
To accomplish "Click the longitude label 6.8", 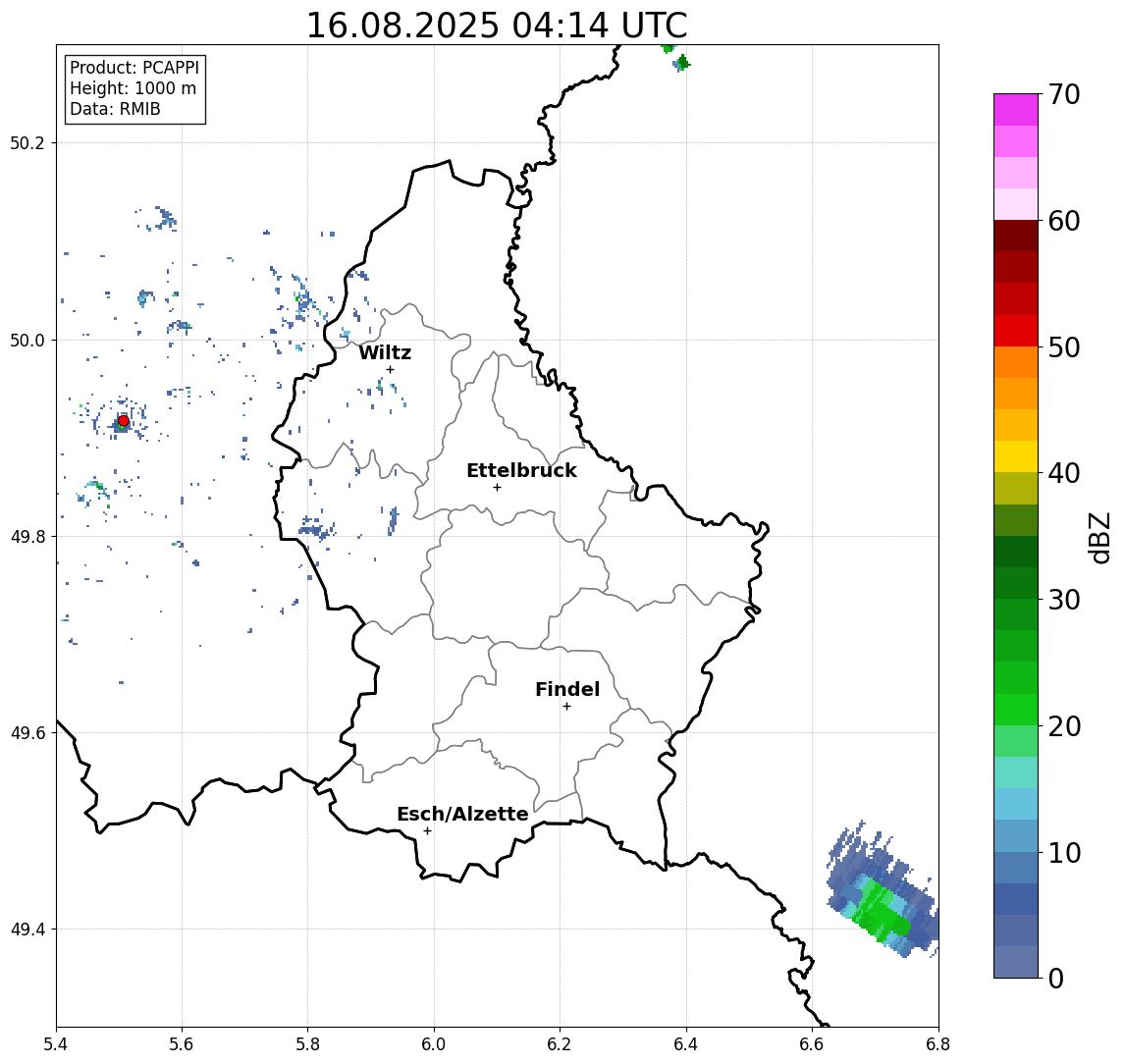I will point(938,1044).
